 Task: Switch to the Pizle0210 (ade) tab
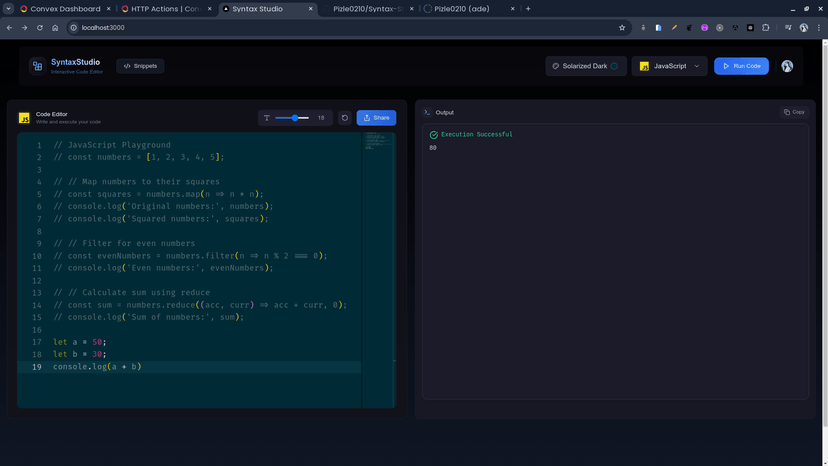(x=469, y=9)
